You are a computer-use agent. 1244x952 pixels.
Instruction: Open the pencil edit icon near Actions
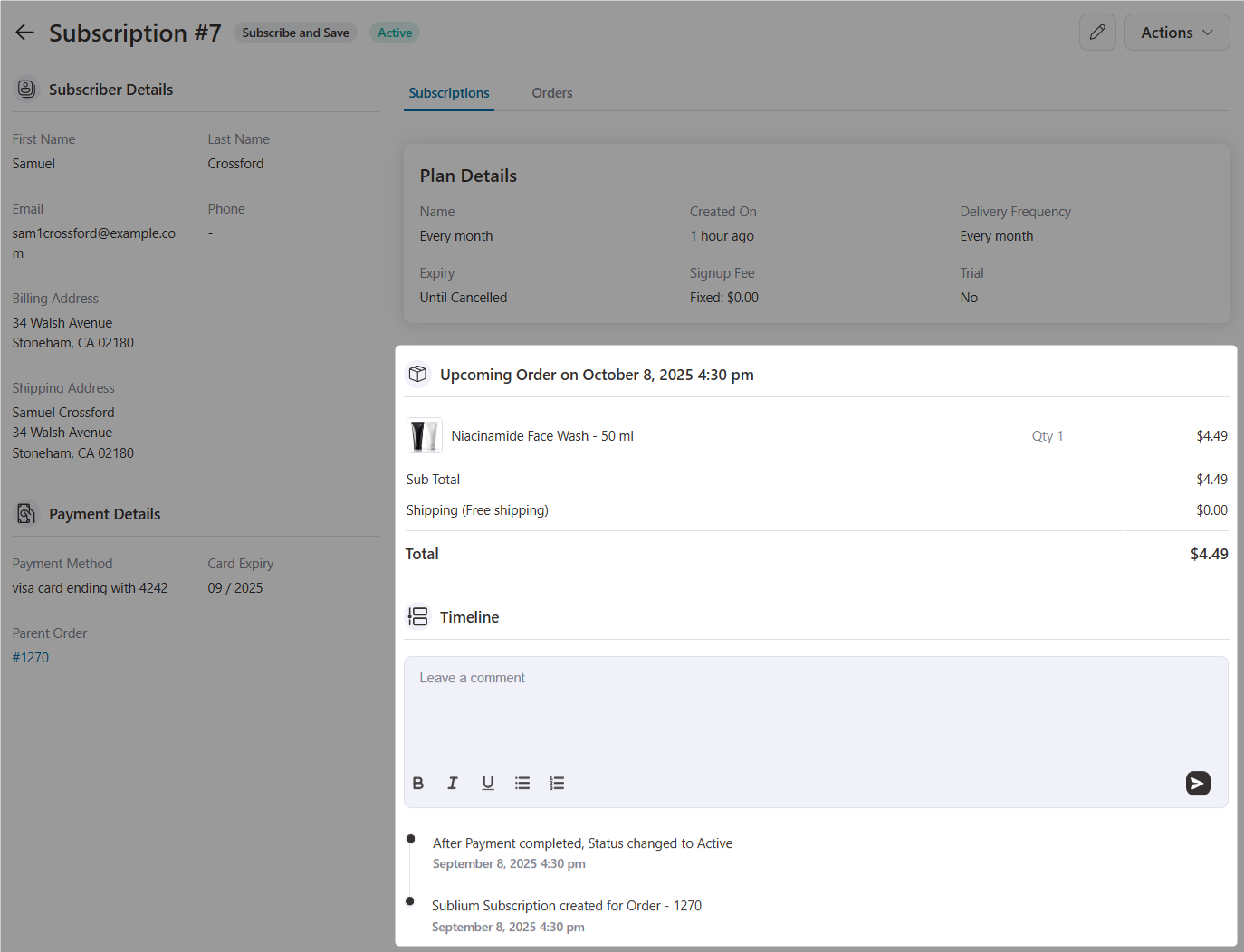(1097, 32)
